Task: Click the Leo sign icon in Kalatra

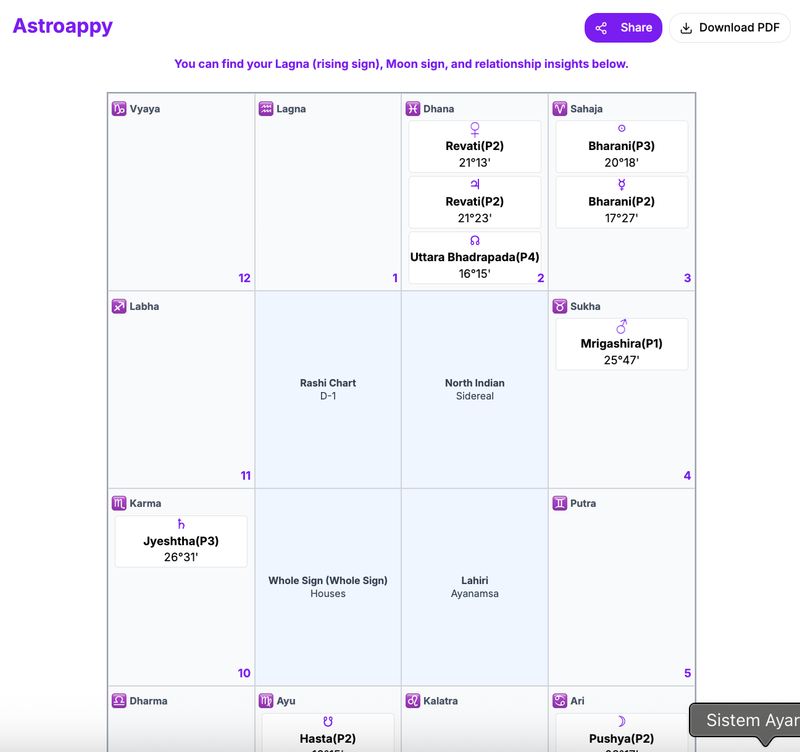Action: (x=413, y=701)
